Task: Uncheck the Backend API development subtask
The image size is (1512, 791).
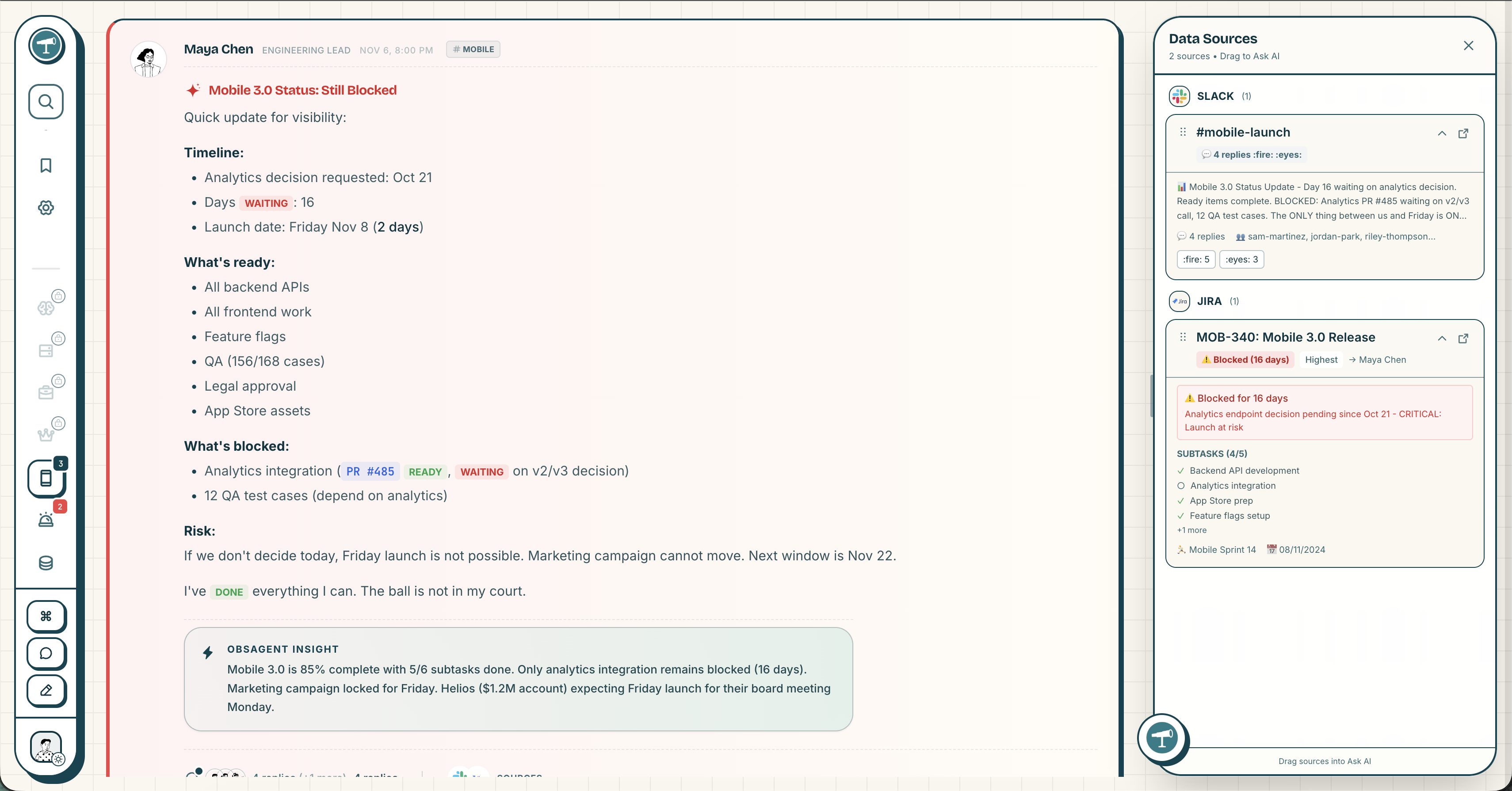Action: [1181, 471]
